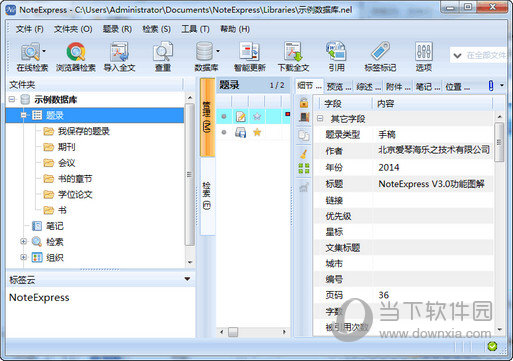Toggle the star on the first record
The height and width of the screenshot is (361, 513).
point(257,116)
